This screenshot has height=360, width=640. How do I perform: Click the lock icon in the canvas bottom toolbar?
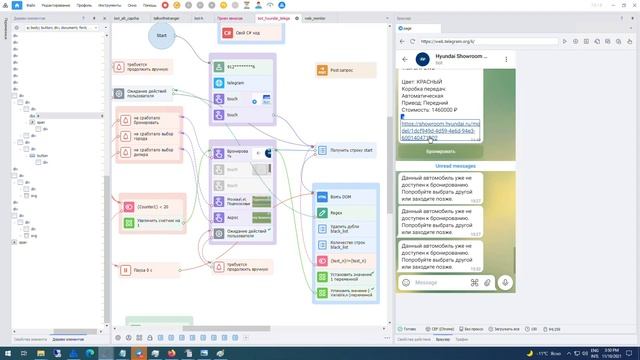[150, 338]
